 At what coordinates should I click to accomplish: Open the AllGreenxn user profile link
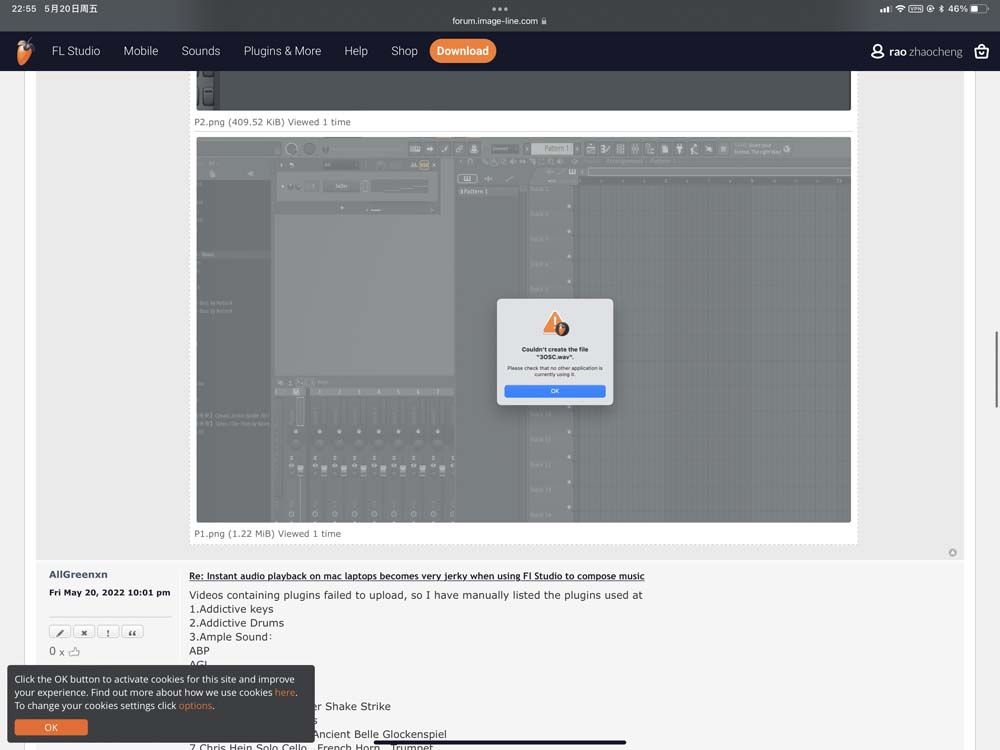point(78,575)
